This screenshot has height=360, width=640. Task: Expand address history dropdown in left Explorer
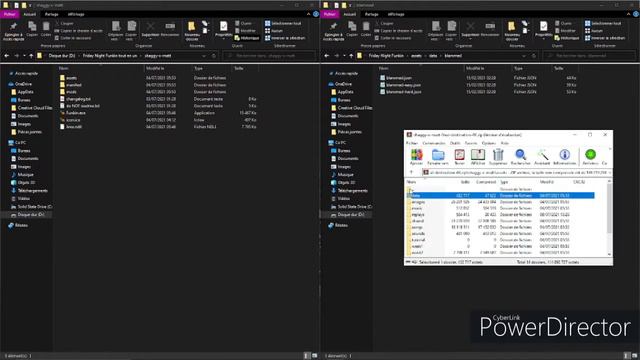204,56
